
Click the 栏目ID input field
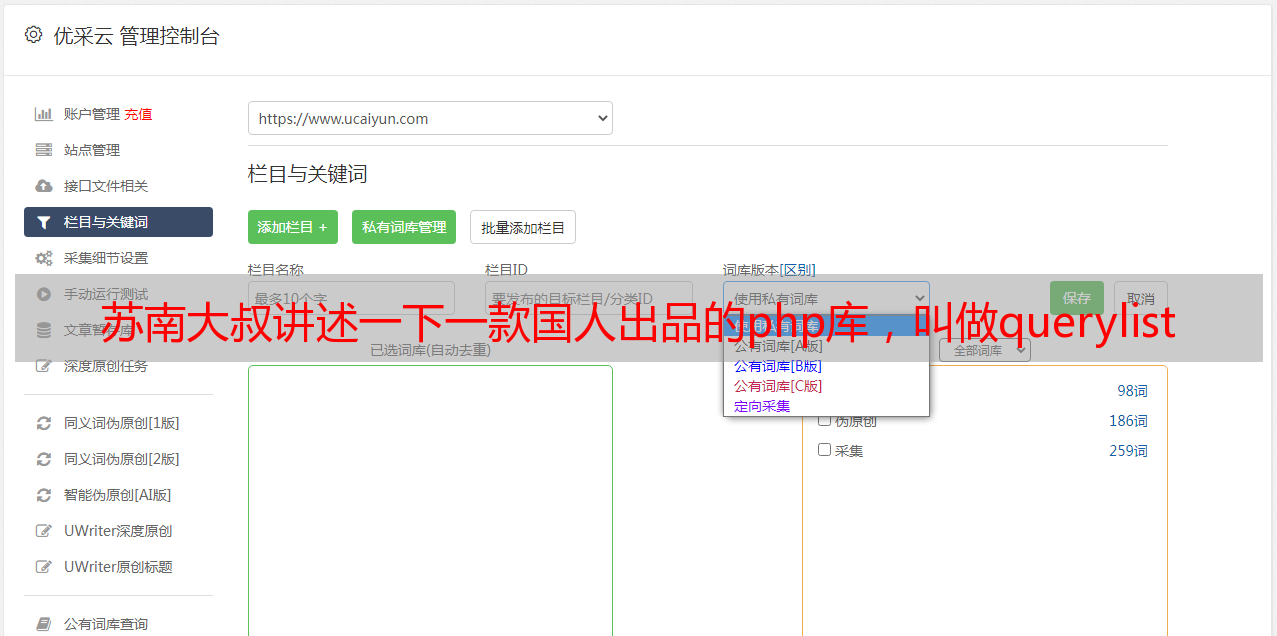[588, 298]
